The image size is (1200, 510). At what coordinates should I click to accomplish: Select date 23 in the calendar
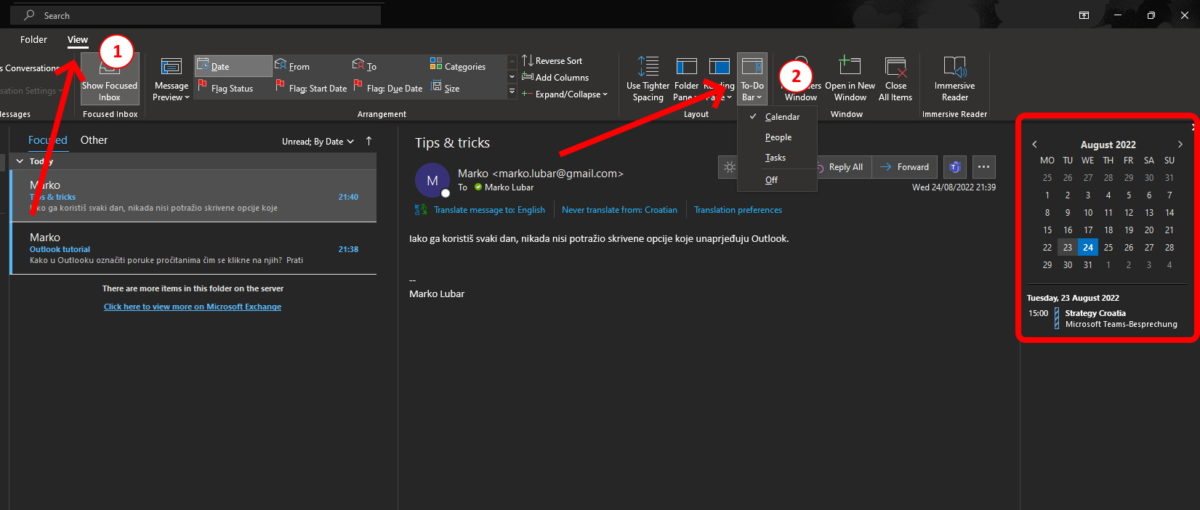(x=1068, y=247)
